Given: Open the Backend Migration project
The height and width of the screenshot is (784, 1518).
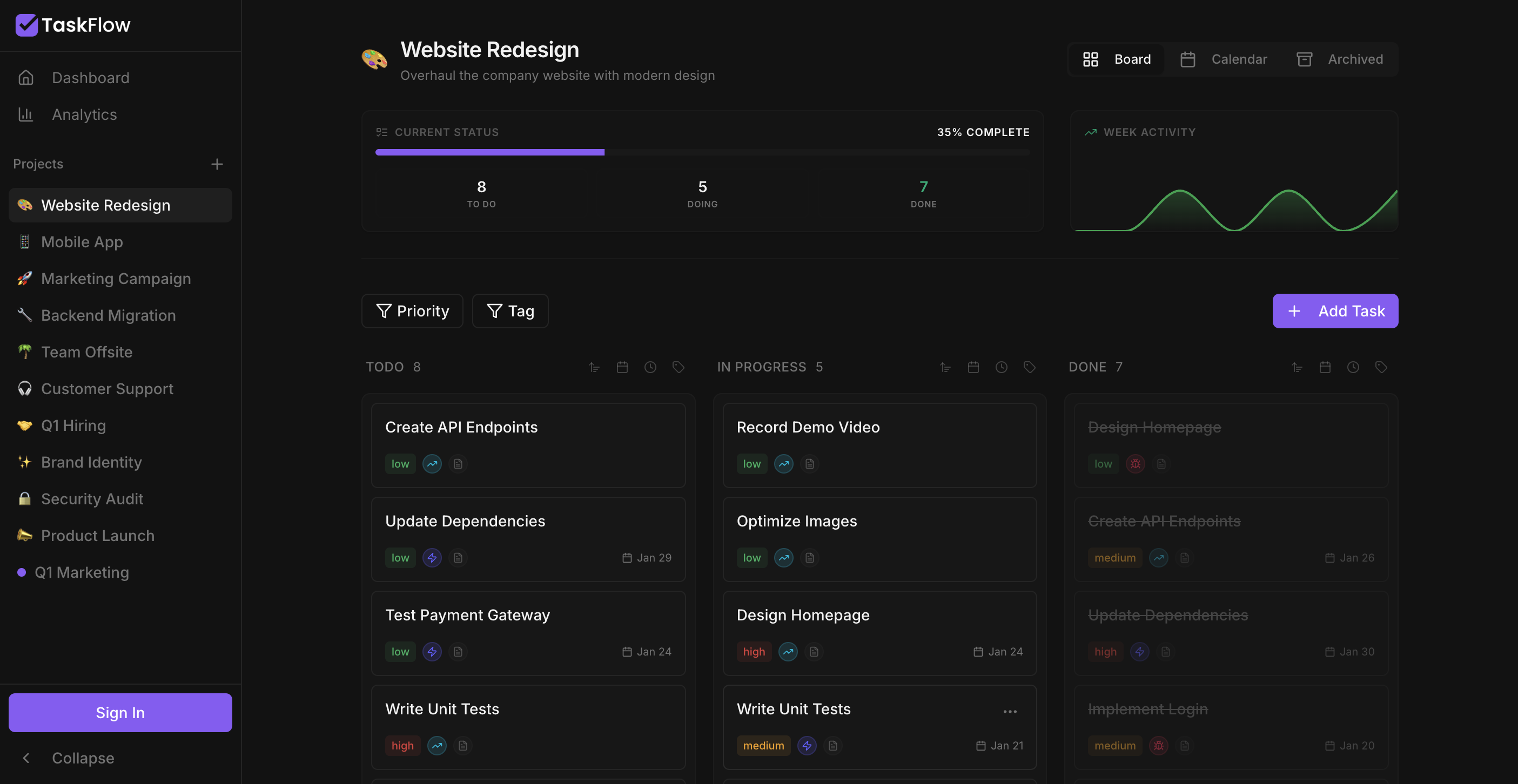Looking at the screenshot, I should 120,315.
